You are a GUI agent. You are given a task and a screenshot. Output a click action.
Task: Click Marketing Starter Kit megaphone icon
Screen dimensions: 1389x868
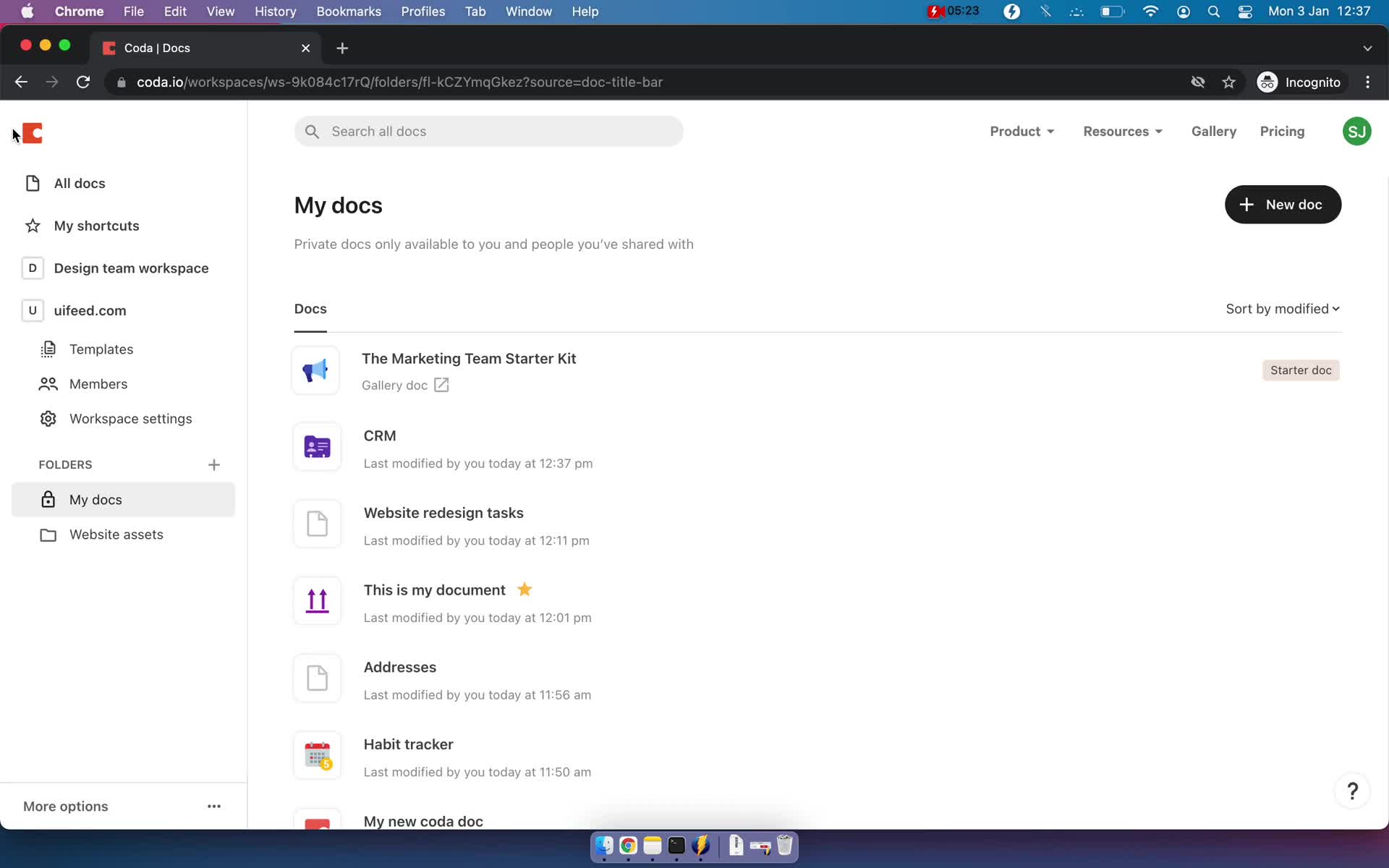click(x=315, y=370)
